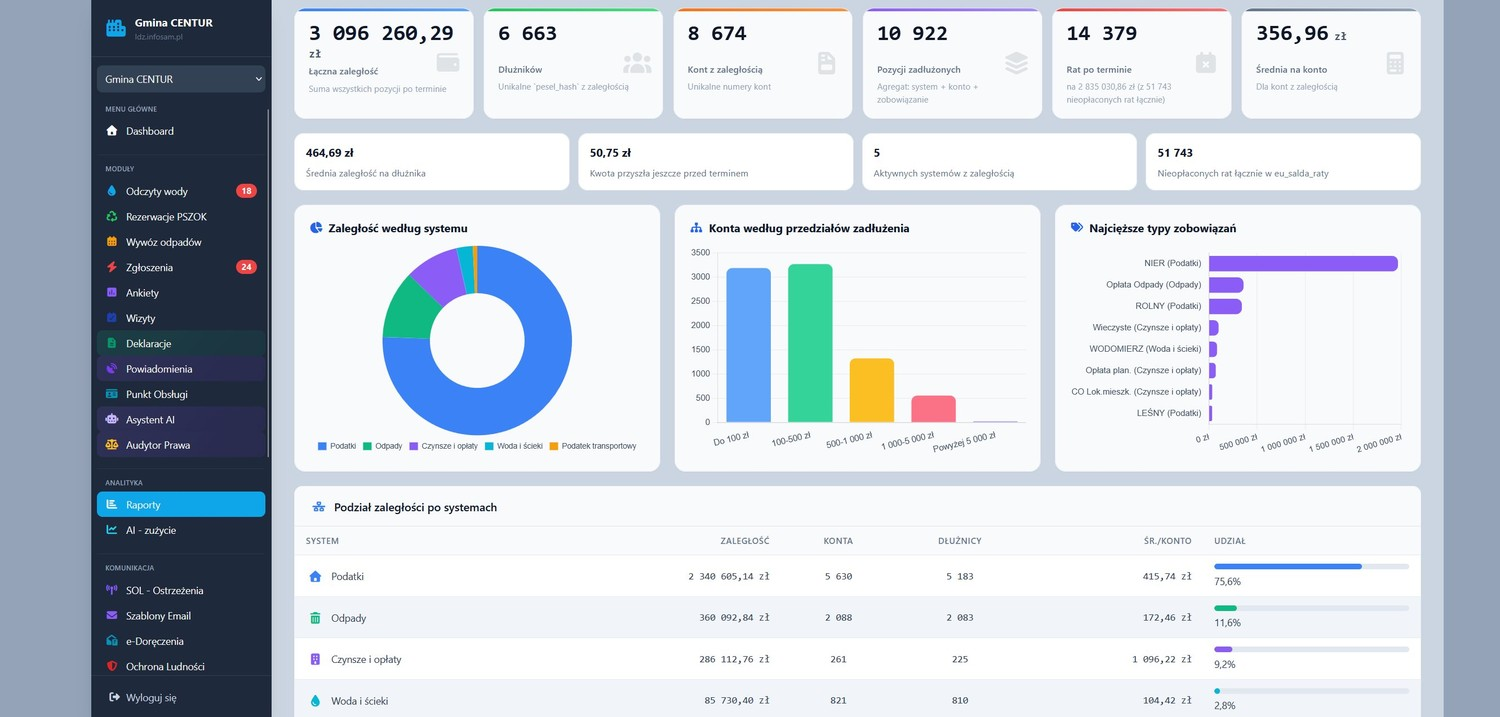This screenshot has width=1500, height=717.
Task: Click the recycle icon next to Rezerwacje PSZOK
Action: tap(112, 217)
